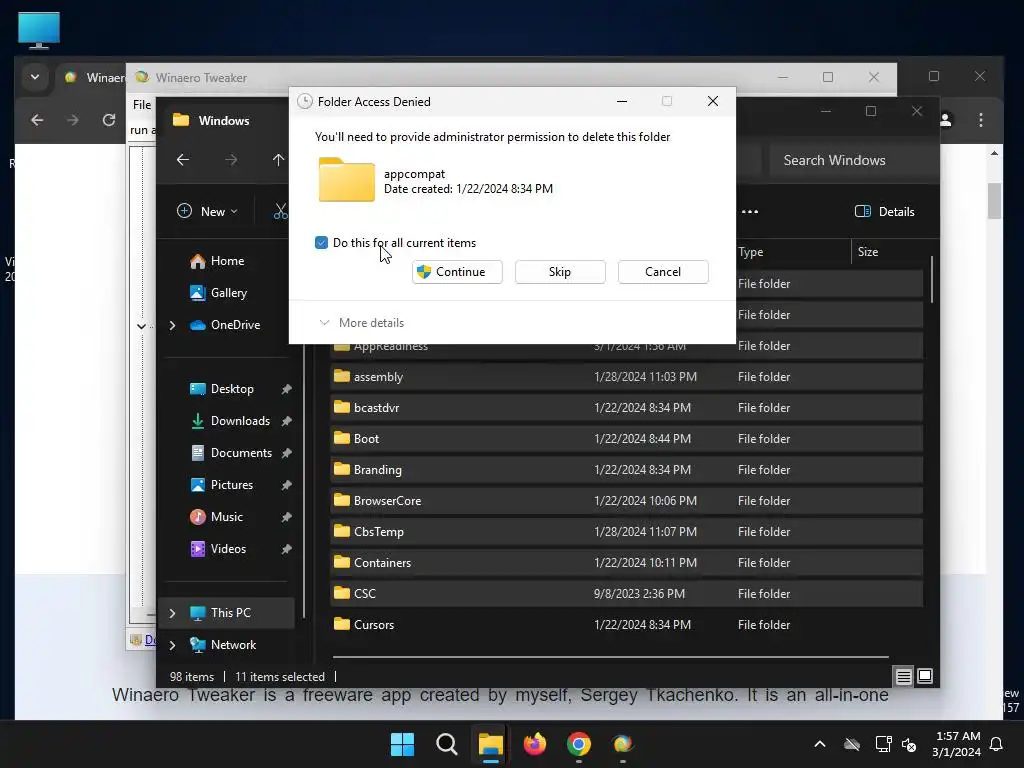Launch Firefox from taskbar
This screenshot has width=1024, height=768.
535,744
